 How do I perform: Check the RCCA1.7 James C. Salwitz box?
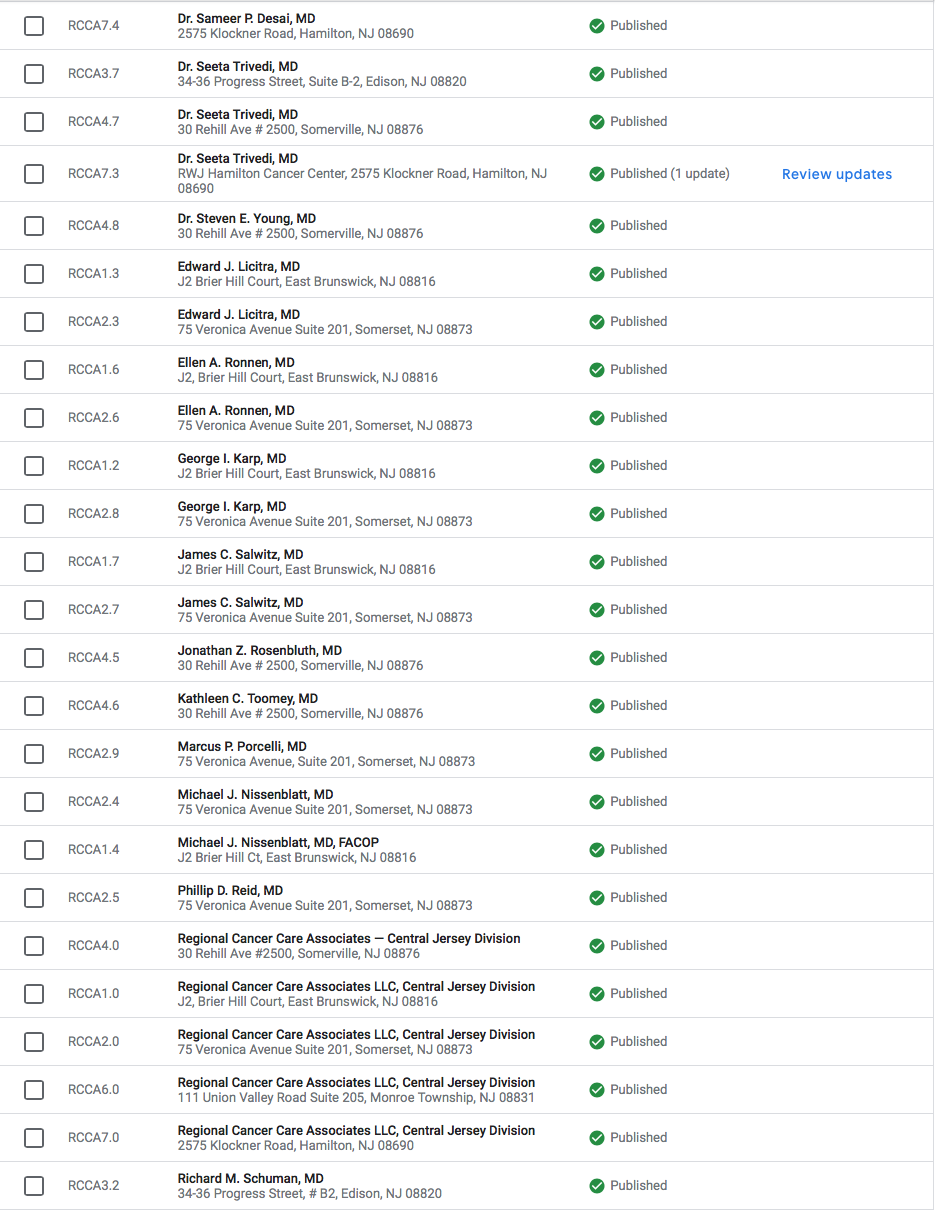point(34,562)
